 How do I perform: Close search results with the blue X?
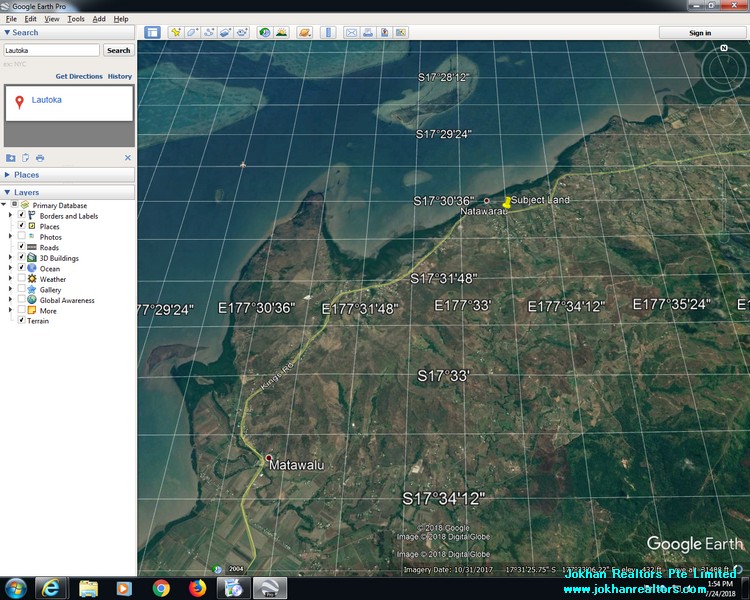127,158
